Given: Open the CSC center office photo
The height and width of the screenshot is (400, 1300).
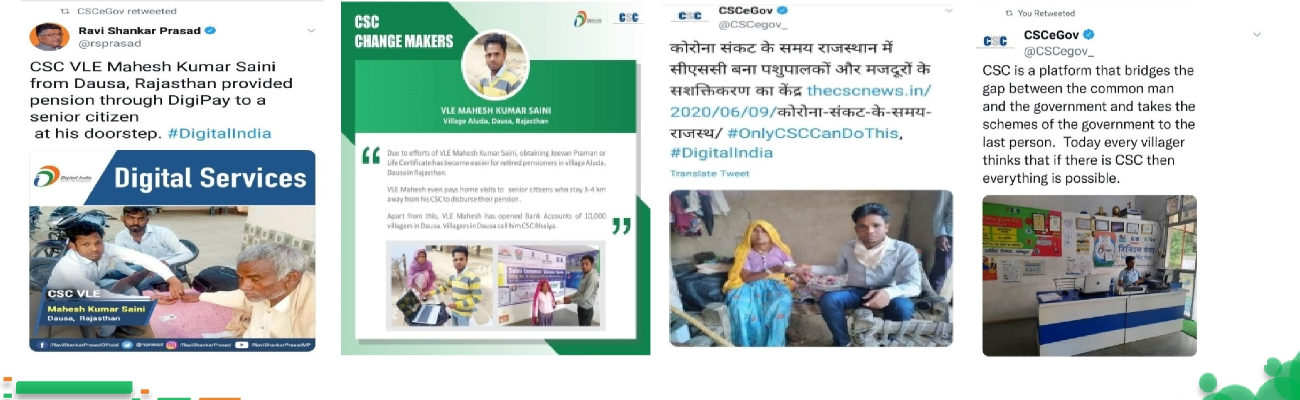Looking at the screenshot, I should tap(1089, 275).
